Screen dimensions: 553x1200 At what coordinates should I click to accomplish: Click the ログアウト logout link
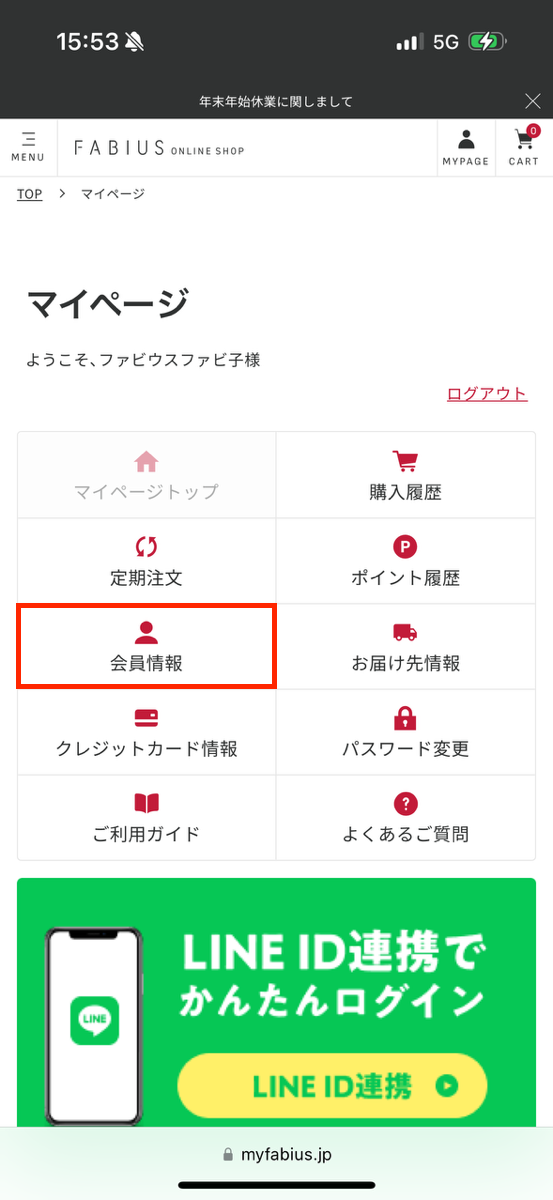coord(487,393)
